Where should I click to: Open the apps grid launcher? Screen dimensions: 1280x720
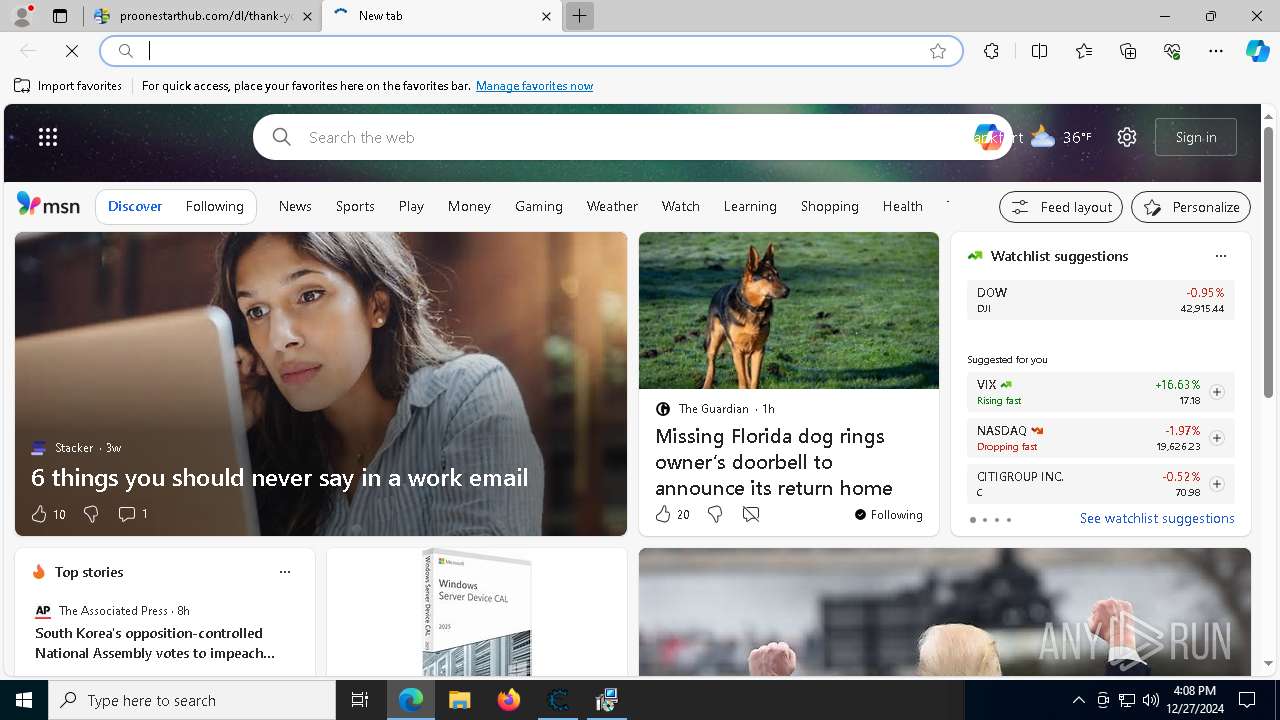48,137
